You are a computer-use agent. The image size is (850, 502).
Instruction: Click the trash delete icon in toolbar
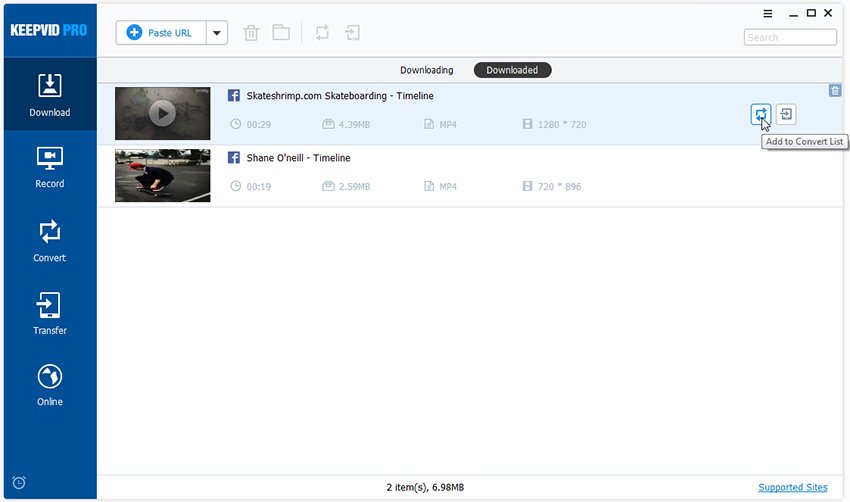252,33
